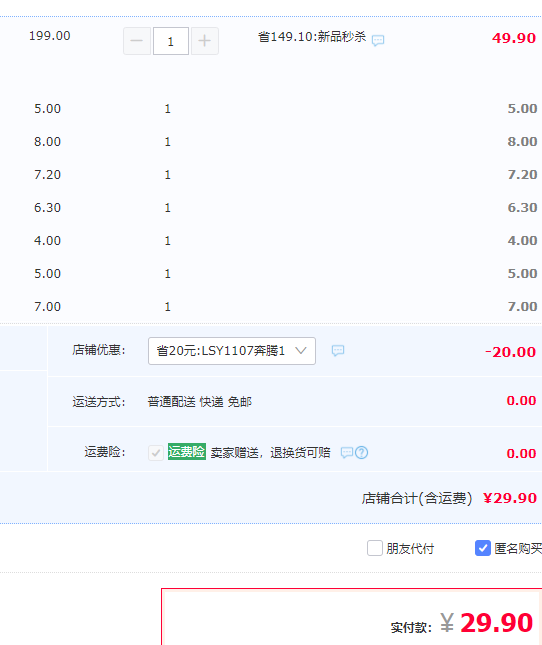Uncheck the 匿名购买 checkbox
This screenshot has height=645, width=542.
click(483, 548)
